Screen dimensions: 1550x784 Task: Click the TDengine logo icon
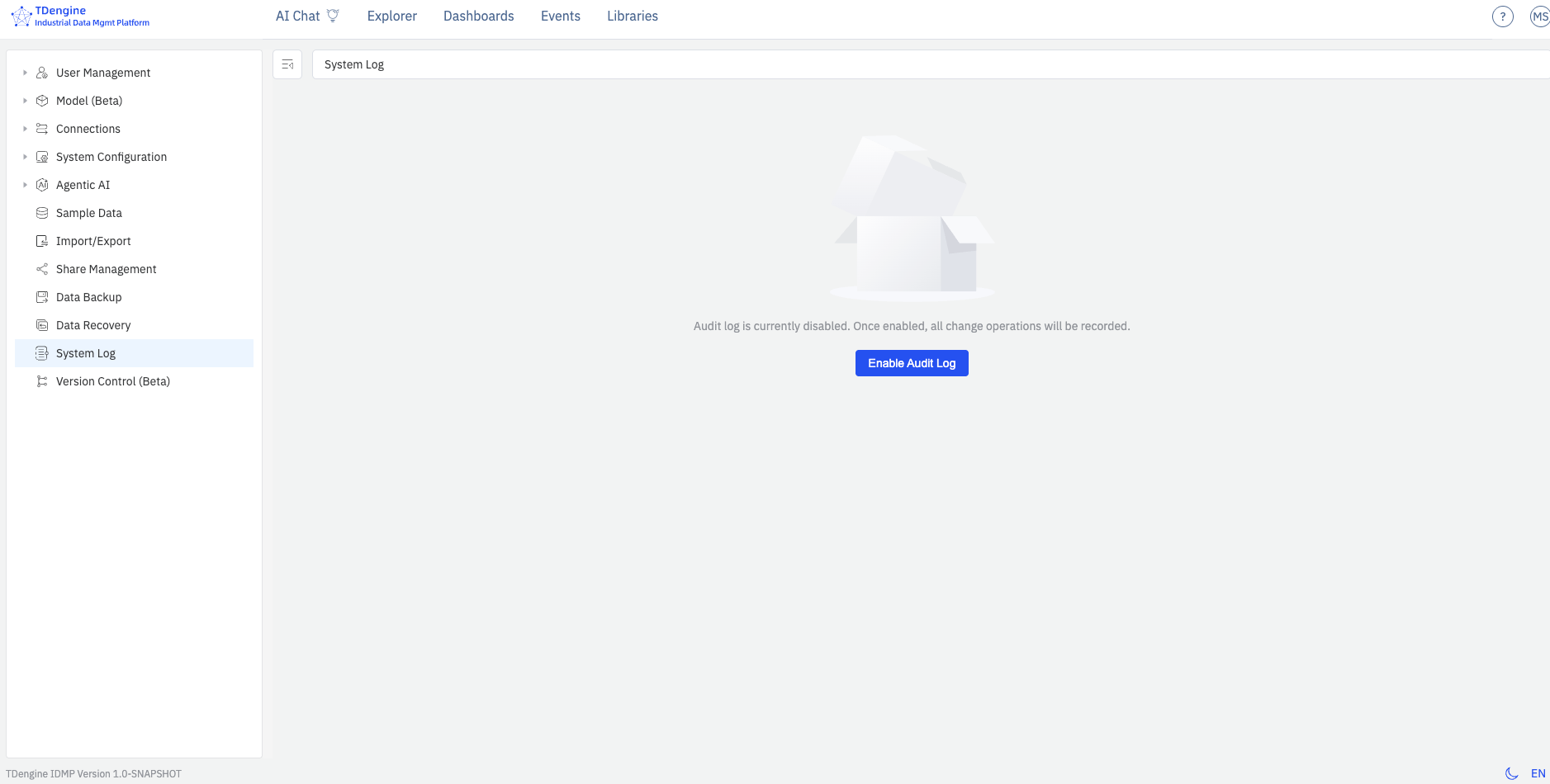pyautogui.click(x=21, y=17)
